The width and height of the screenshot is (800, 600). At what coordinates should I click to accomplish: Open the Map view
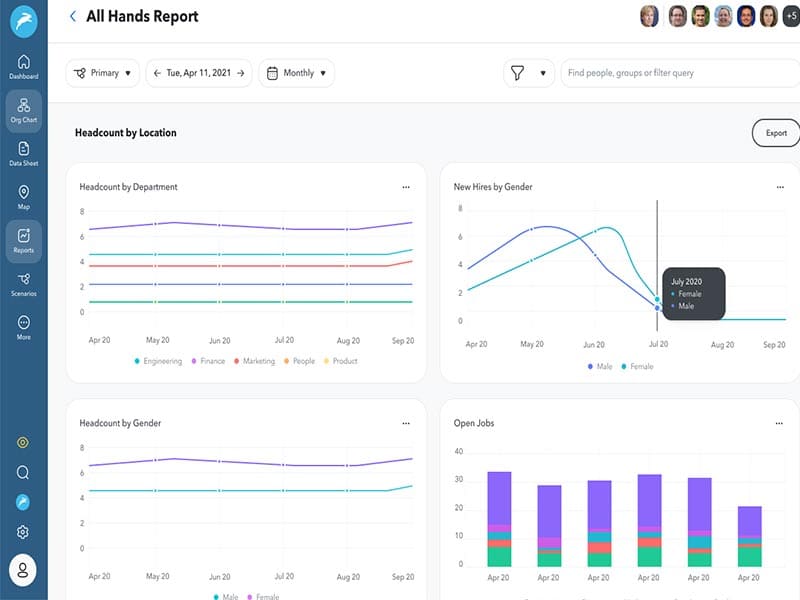coord(23,197)
